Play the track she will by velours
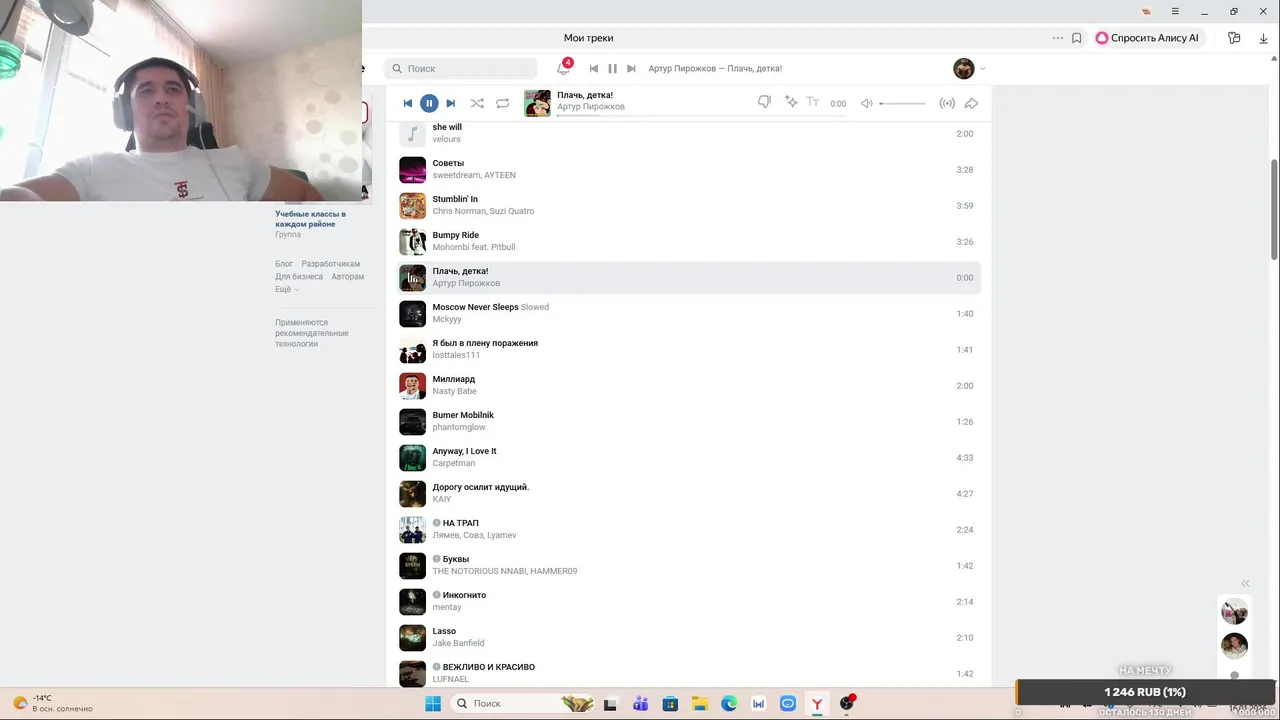This screenshot has height=720, width=1280. point(688,133)
